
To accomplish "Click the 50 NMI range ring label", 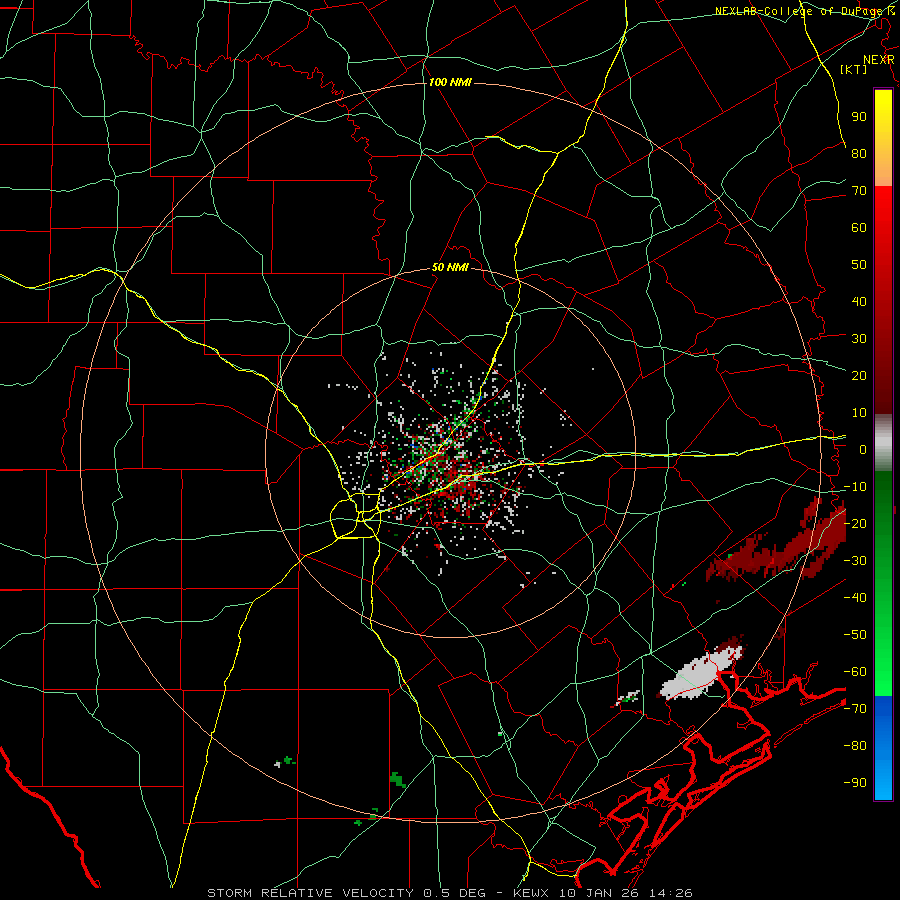I will pyautogui.click(x=450, y=267).
